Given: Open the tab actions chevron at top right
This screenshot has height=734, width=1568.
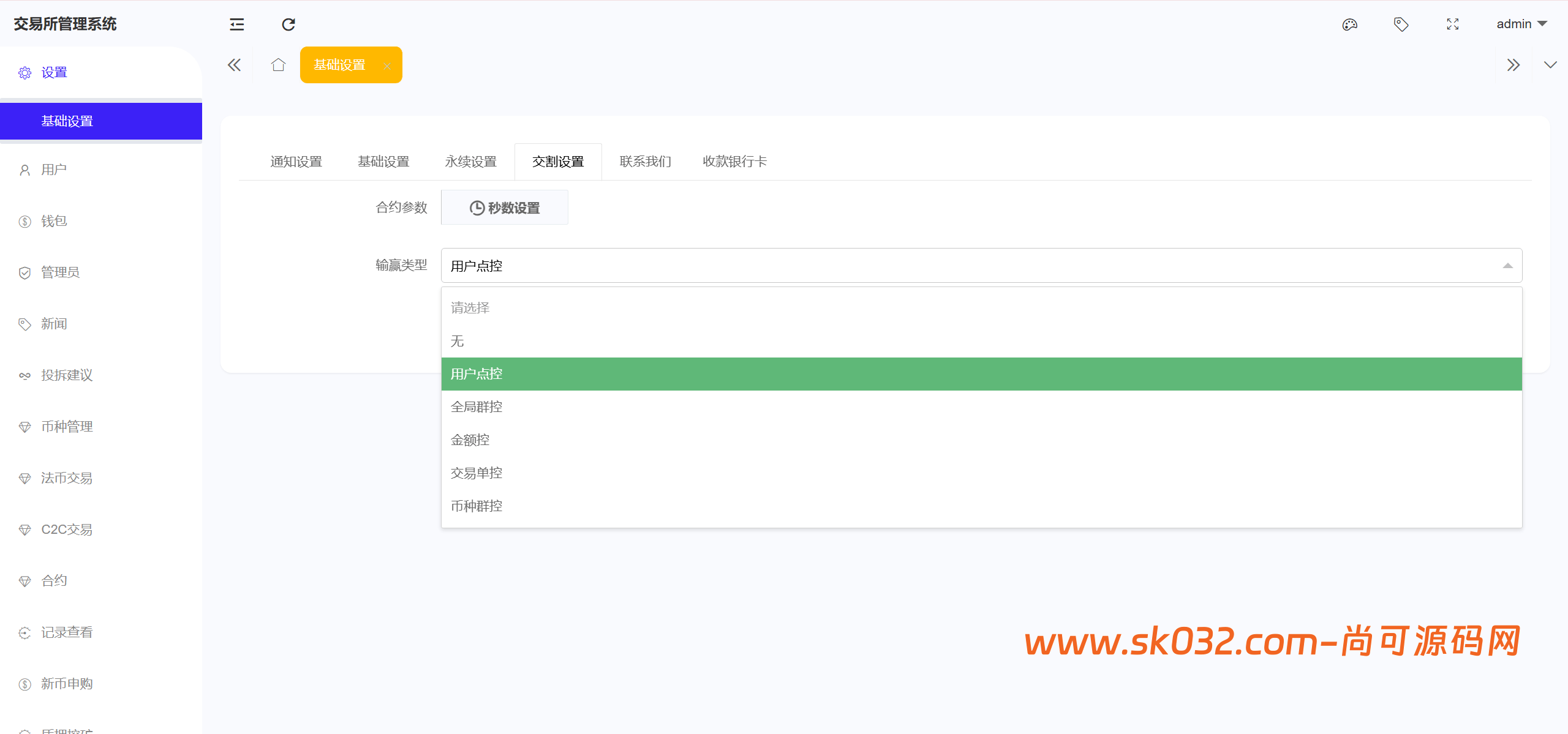Looking at the screenshot, I should [x=1550, y=64].
